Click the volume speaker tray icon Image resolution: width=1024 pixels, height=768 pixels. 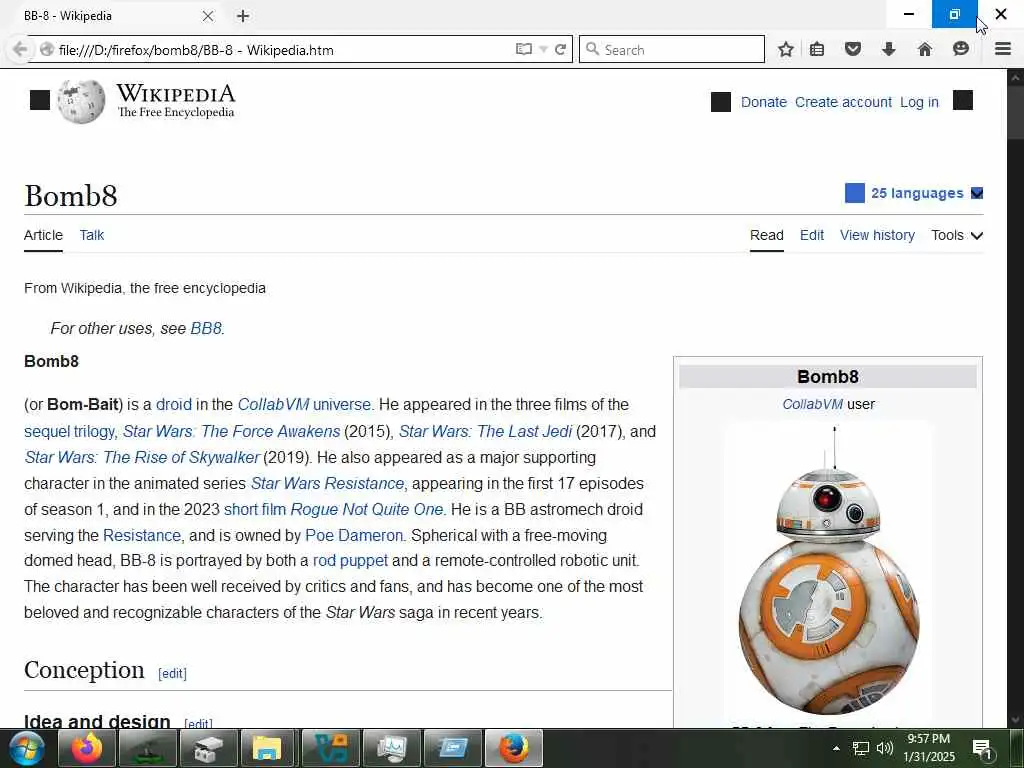tap(884, 748)
